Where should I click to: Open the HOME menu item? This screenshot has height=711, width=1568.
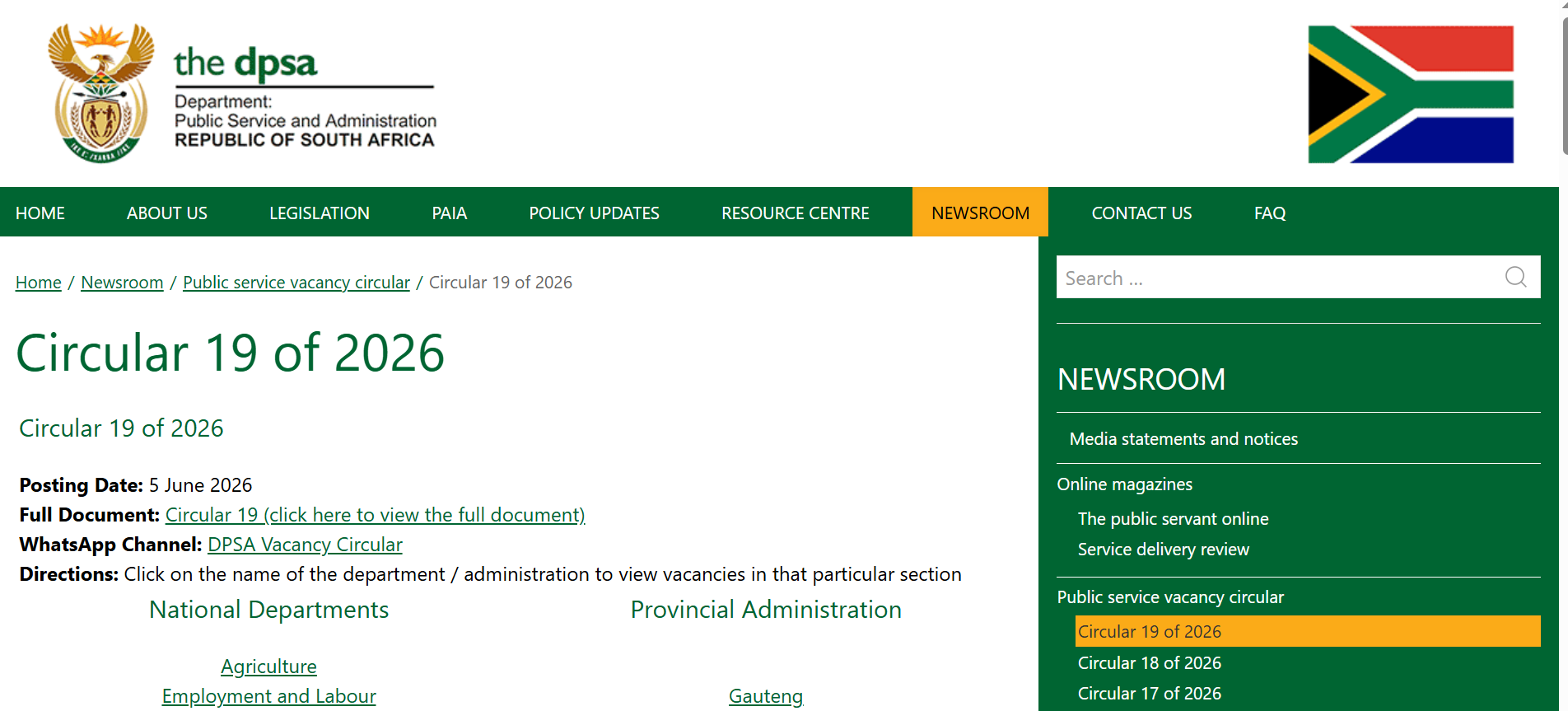coord(40,213)
